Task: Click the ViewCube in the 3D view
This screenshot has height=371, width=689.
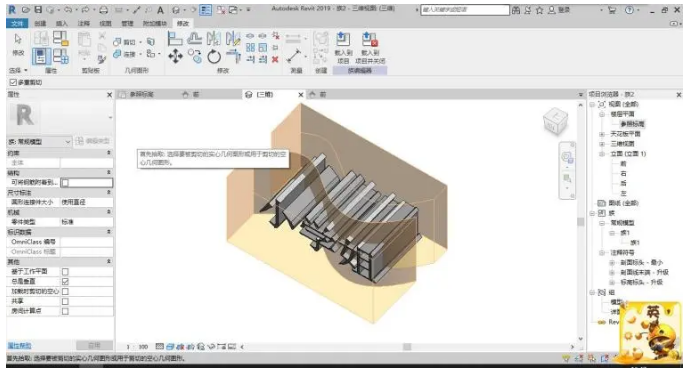Action: tap(555, 121)
